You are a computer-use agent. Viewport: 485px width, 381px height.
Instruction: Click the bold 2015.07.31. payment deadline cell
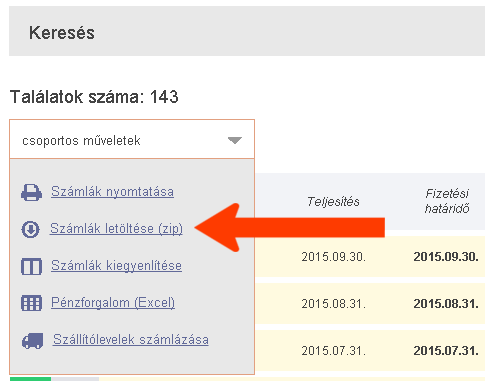[x=446, y=351]
